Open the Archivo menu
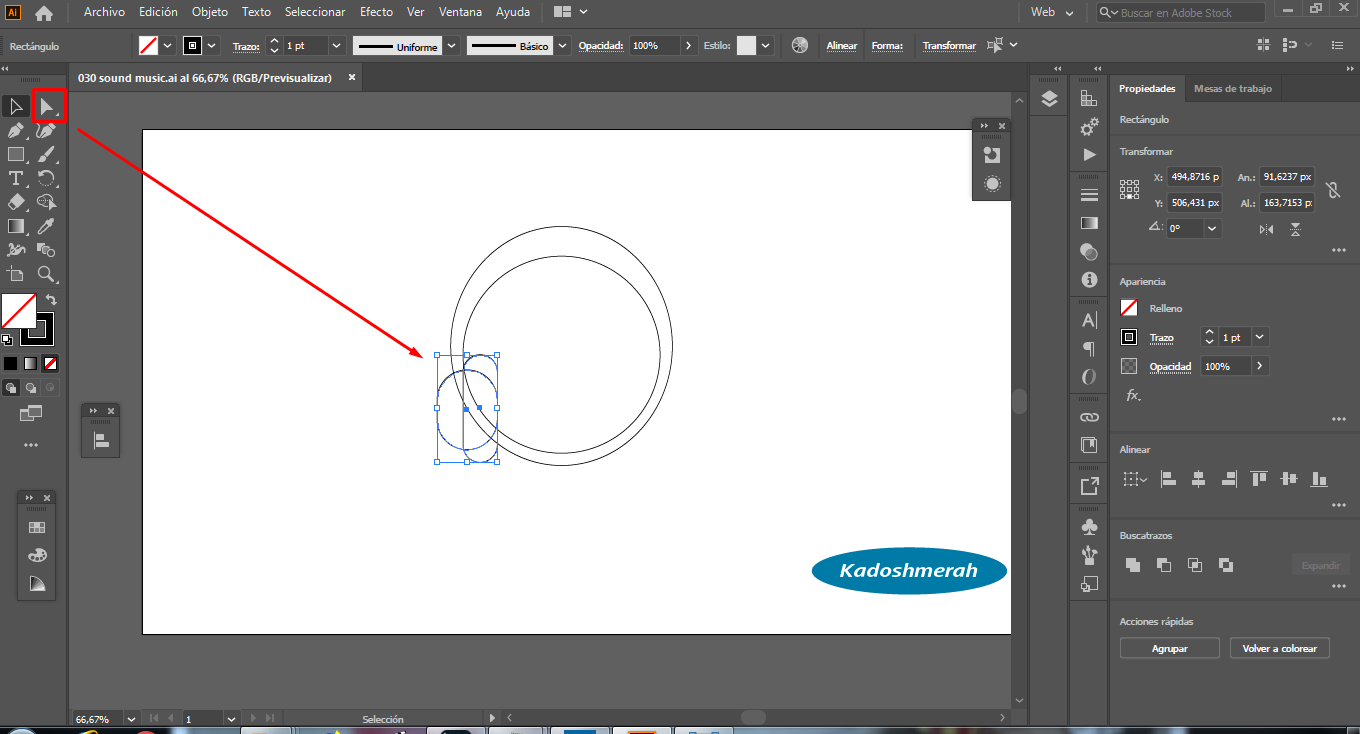The width and height of the screenshot is (1360, 734). point(104,12)
